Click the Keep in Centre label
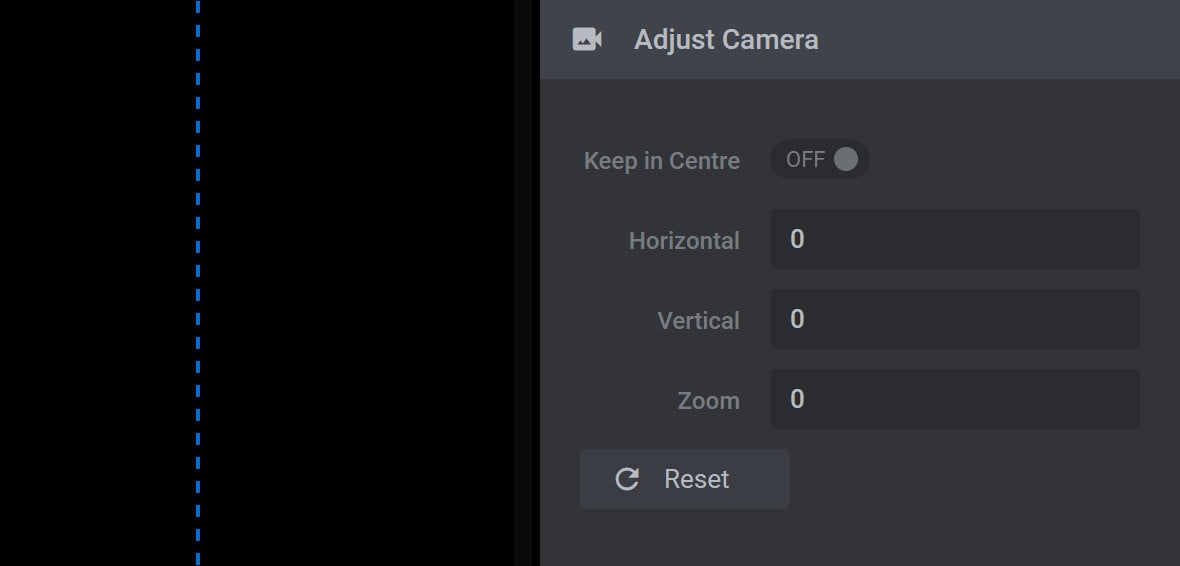This screenshot has width=1180, height=566. click(x=661, y=161)
